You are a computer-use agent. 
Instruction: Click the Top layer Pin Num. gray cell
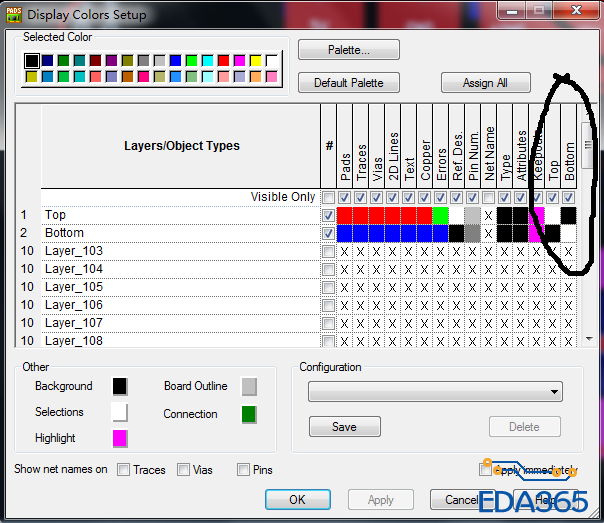(472, 215)
